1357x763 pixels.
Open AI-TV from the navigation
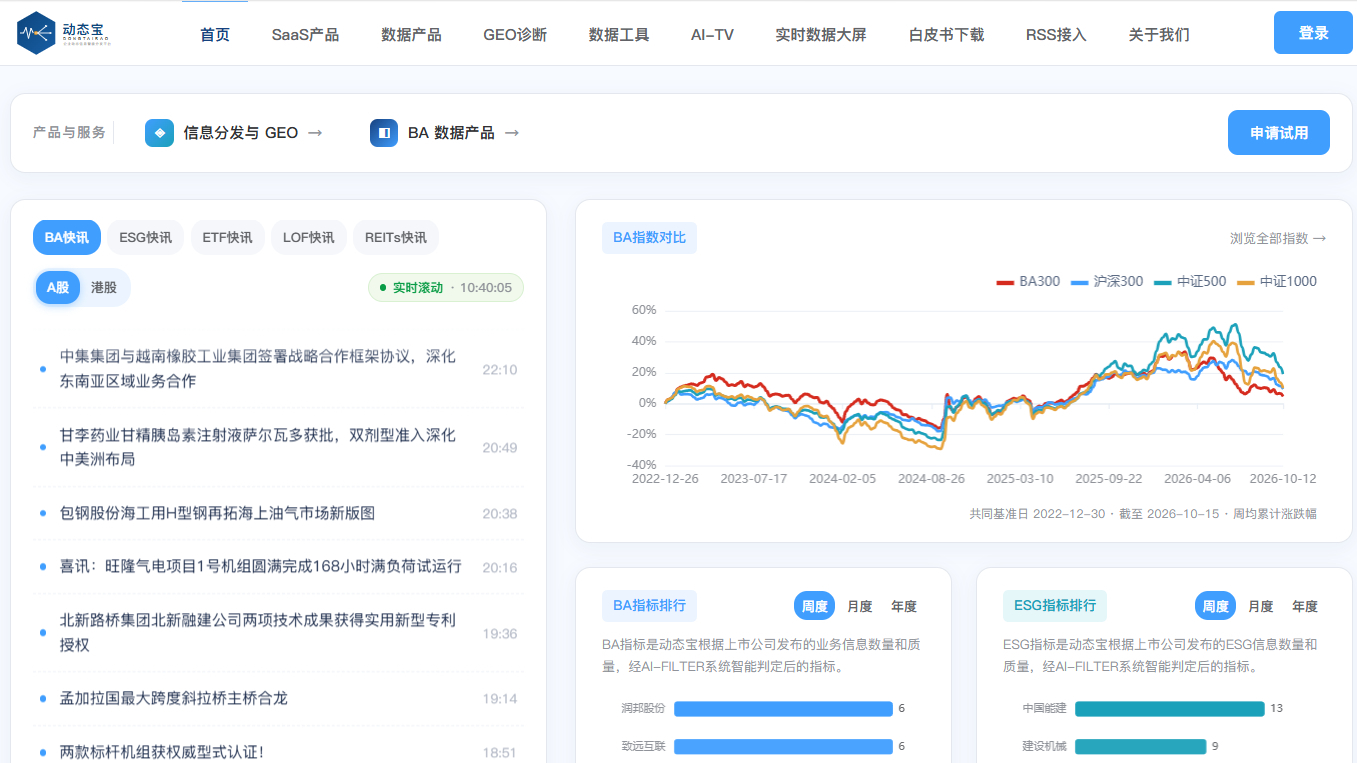(712, 34)
